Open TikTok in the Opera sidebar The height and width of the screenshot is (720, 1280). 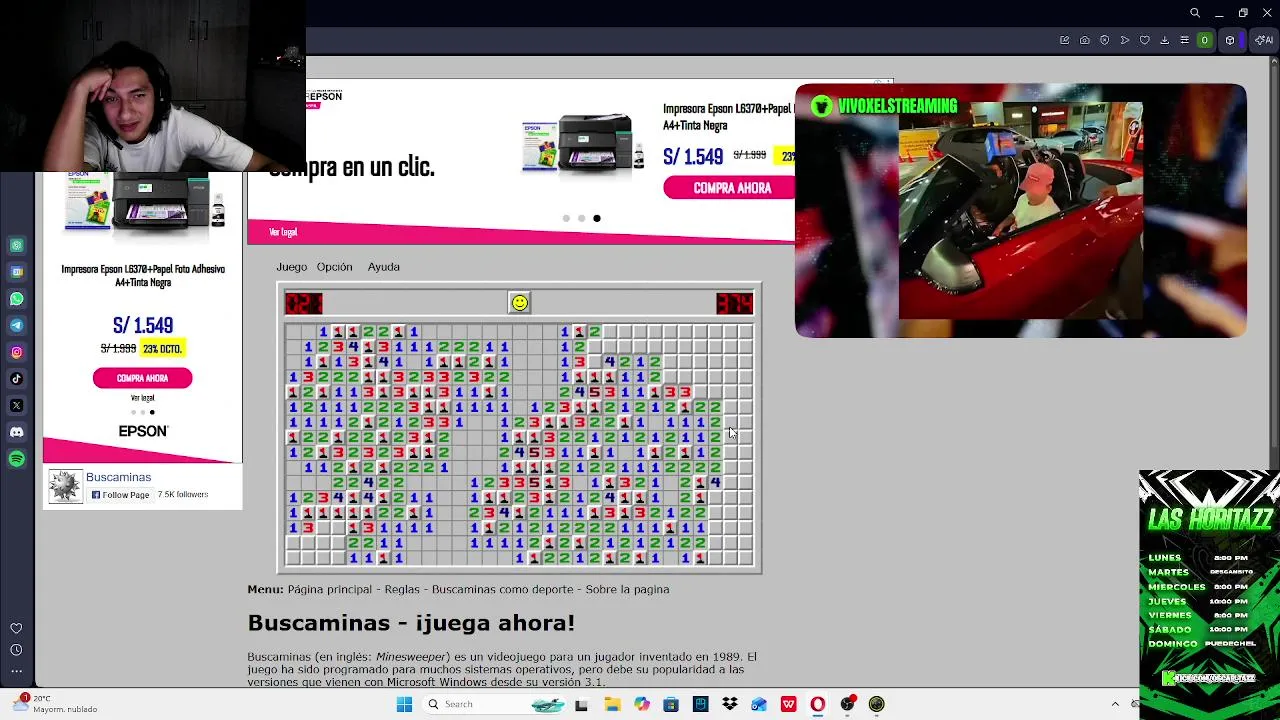tap(16, 378)
